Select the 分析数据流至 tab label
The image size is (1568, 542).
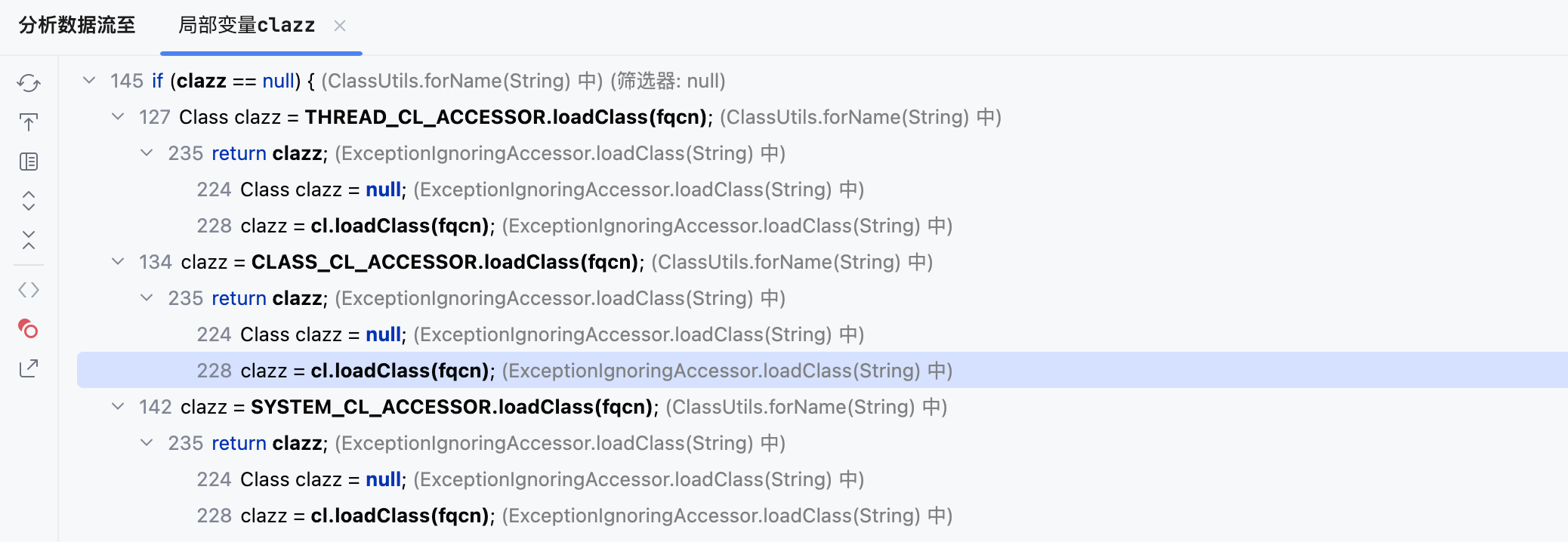pyautogui.click(x=77, y=26)
